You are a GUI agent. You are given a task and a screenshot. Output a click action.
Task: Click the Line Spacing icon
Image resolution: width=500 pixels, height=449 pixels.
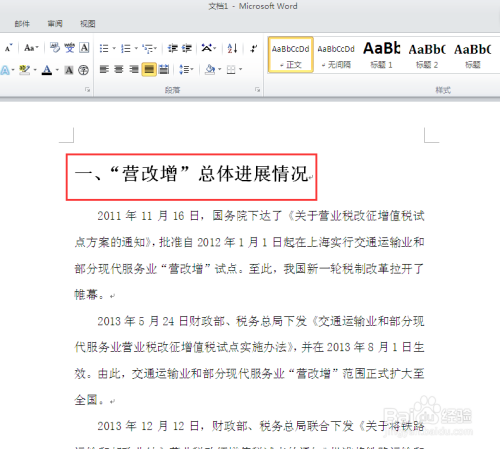(x=184, y=69)
